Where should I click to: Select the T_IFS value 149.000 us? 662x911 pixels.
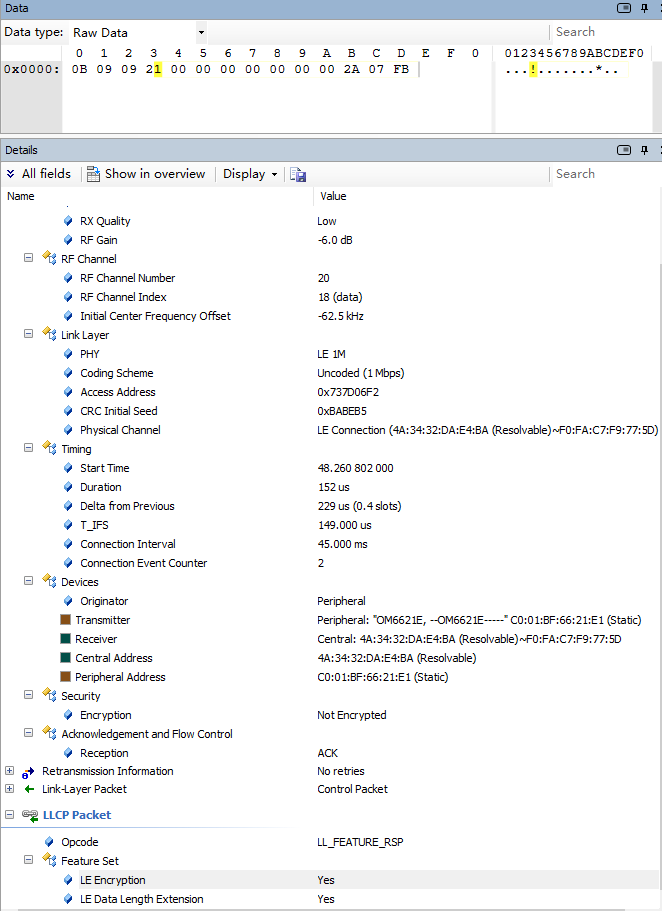[x=345, y=525]
